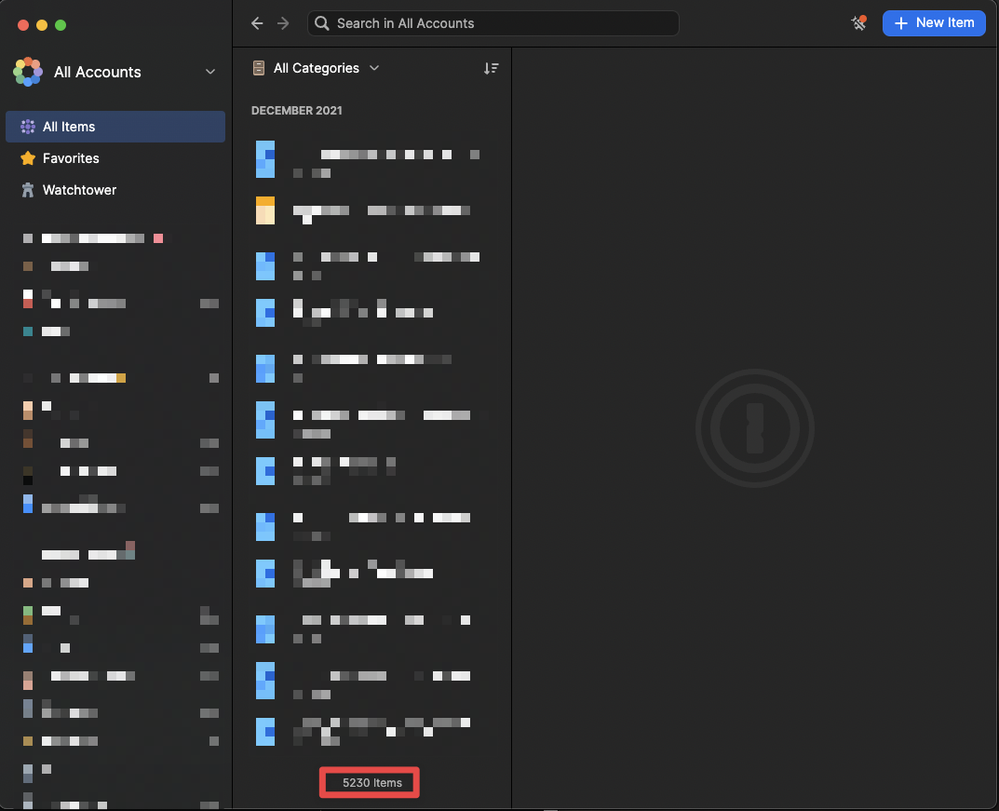Click the colorful All Accounts logo
999x811 pixels.
28,72
